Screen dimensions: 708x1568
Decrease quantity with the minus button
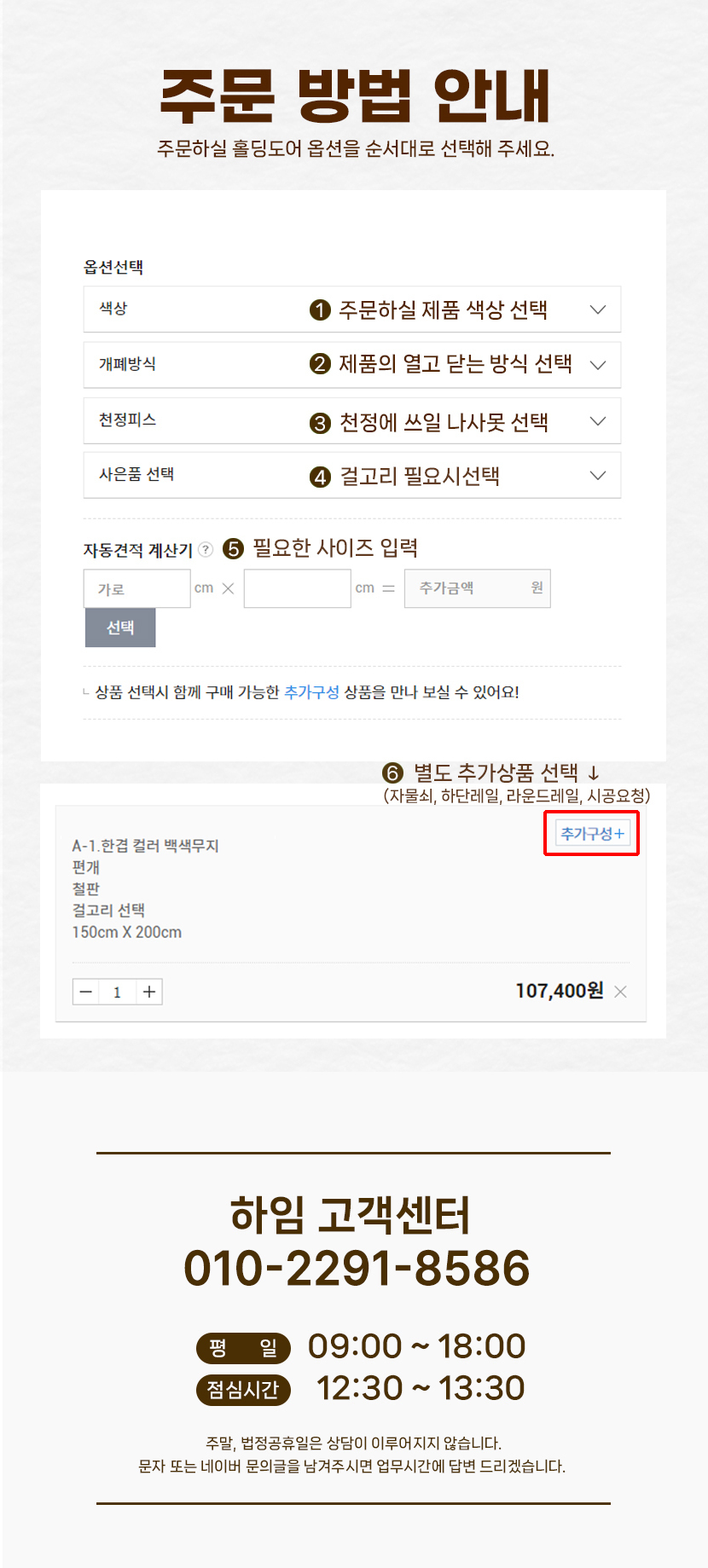coord(86,992)
